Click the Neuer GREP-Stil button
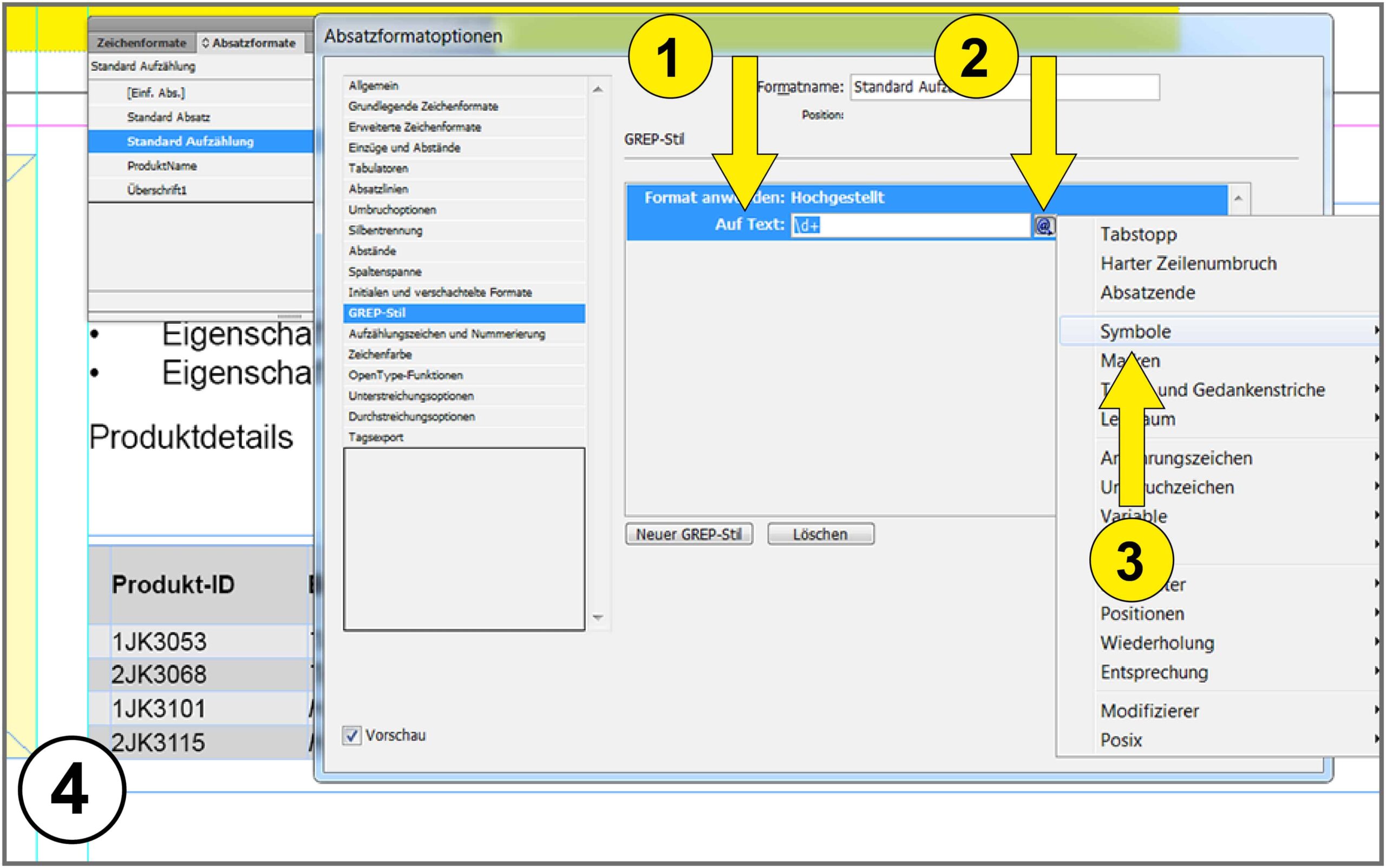 tap(688, 534)
